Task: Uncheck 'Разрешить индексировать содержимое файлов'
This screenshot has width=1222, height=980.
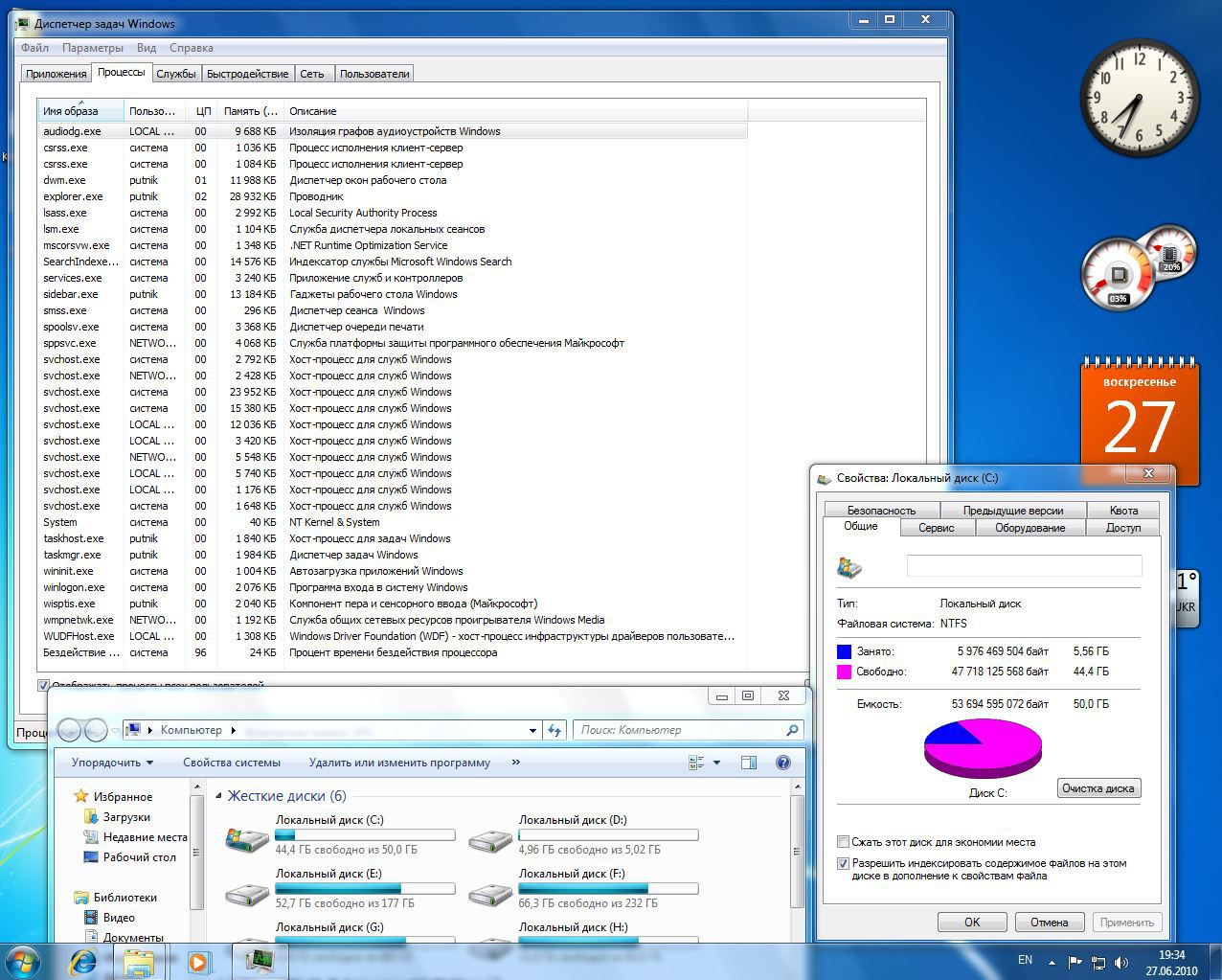Action: (843, 863)
